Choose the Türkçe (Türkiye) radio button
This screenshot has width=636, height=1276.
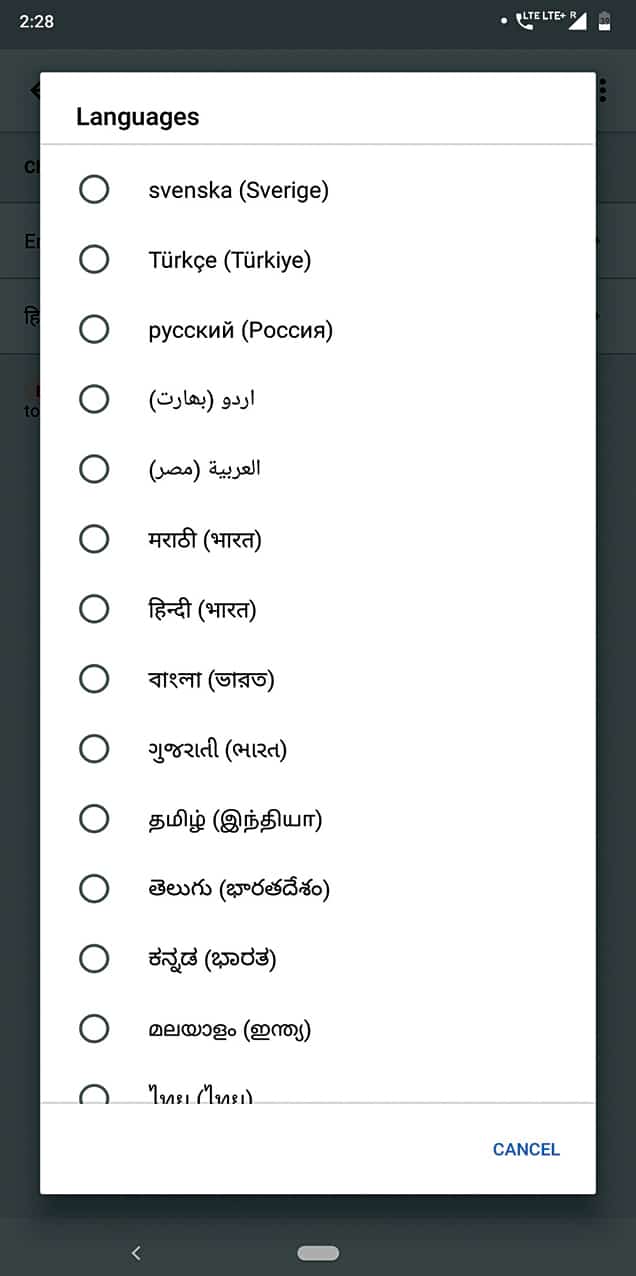click(x=94, y=260)
